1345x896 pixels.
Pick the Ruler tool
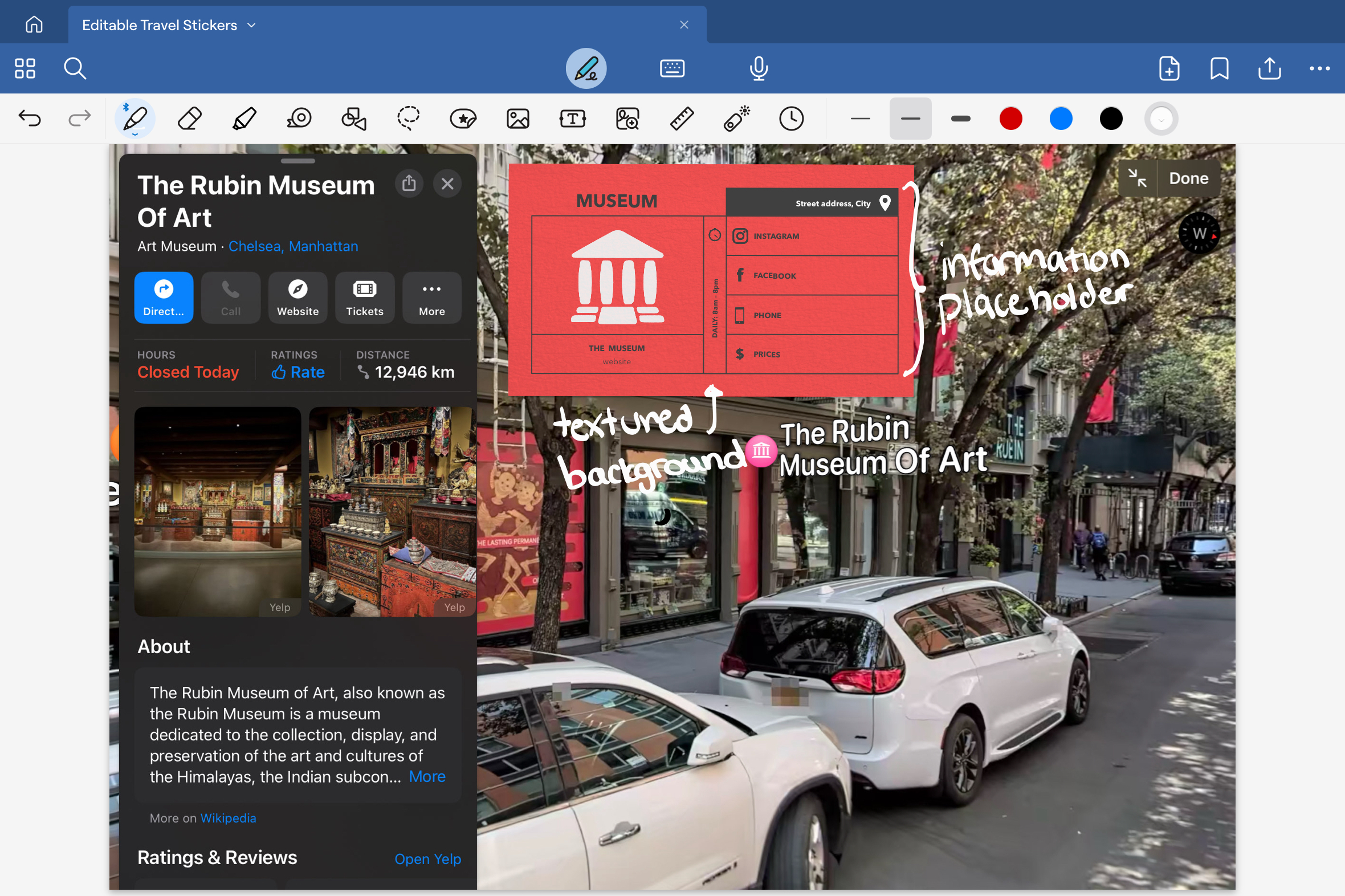[x=682, y=119]
